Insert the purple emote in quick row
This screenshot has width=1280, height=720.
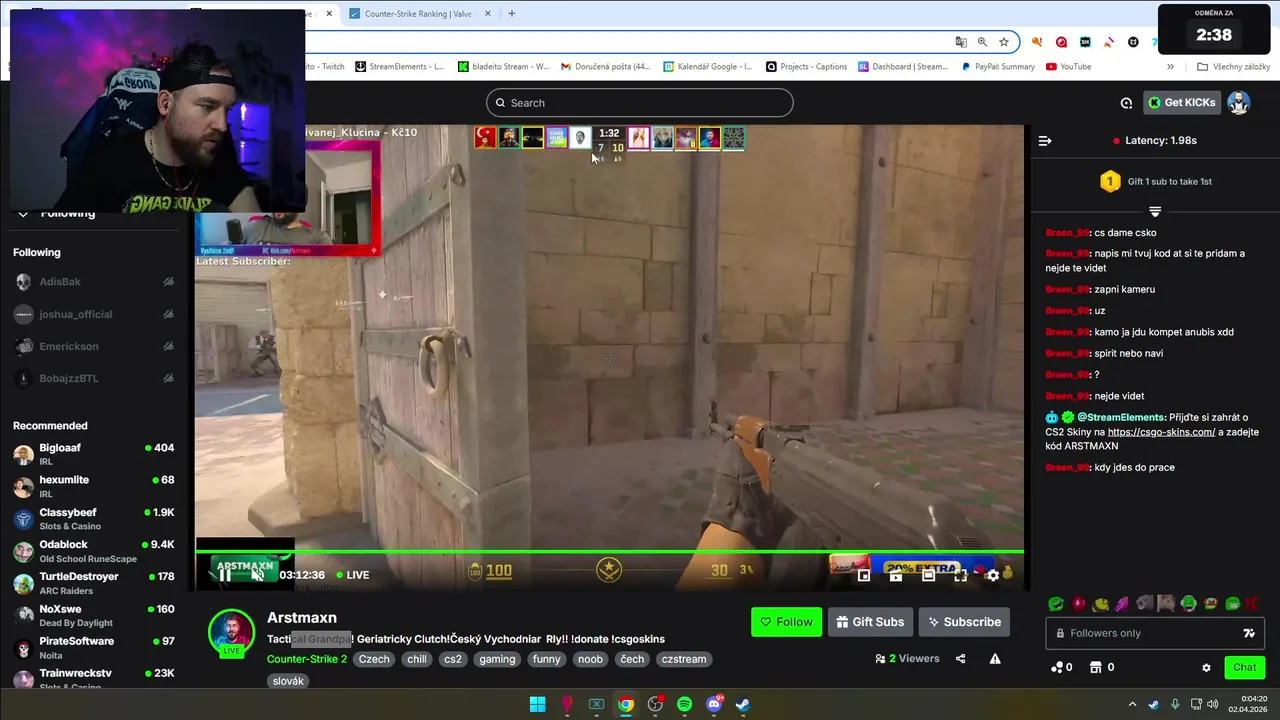(x=1122, y=604)
